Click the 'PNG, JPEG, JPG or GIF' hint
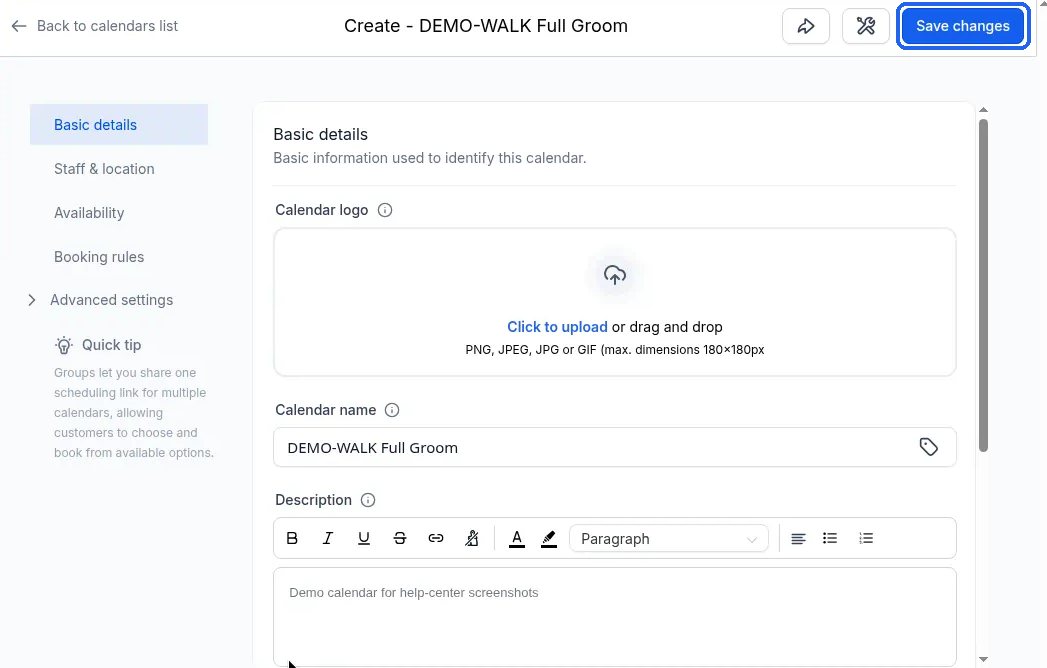This screenshot has height=668, width=1047. click(614, 350)
